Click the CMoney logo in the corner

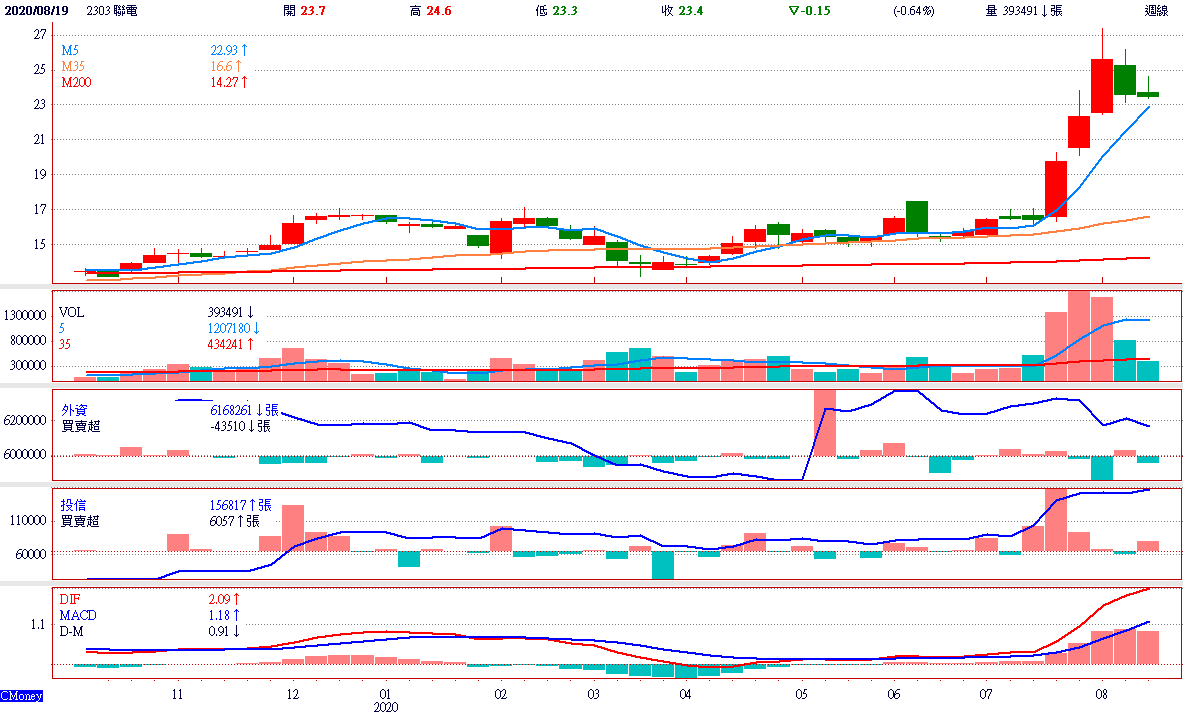(20, 695)
